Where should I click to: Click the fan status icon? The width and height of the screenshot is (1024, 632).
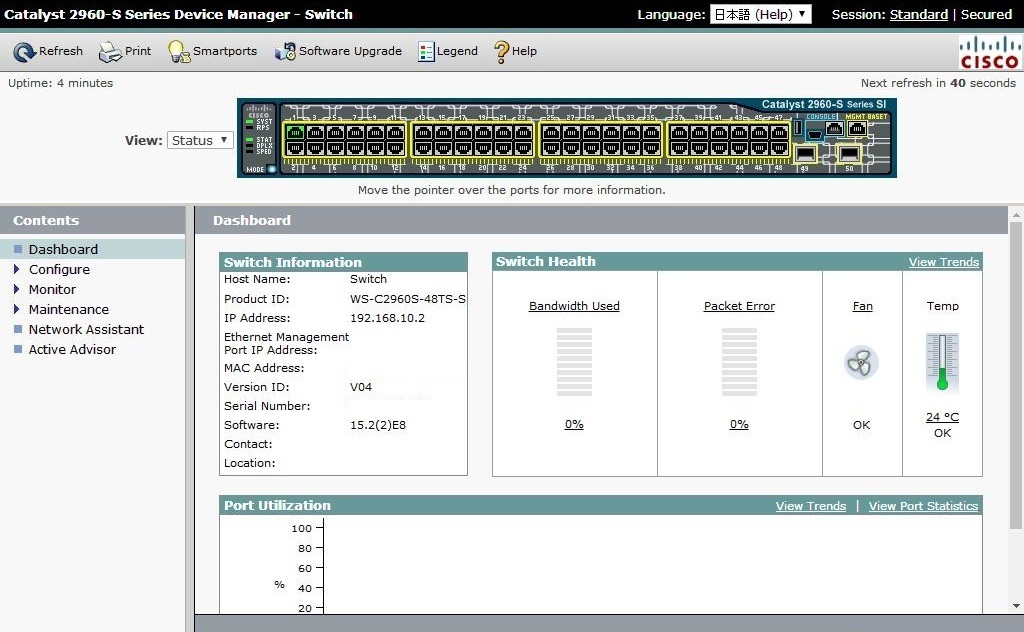coord(861,363)
